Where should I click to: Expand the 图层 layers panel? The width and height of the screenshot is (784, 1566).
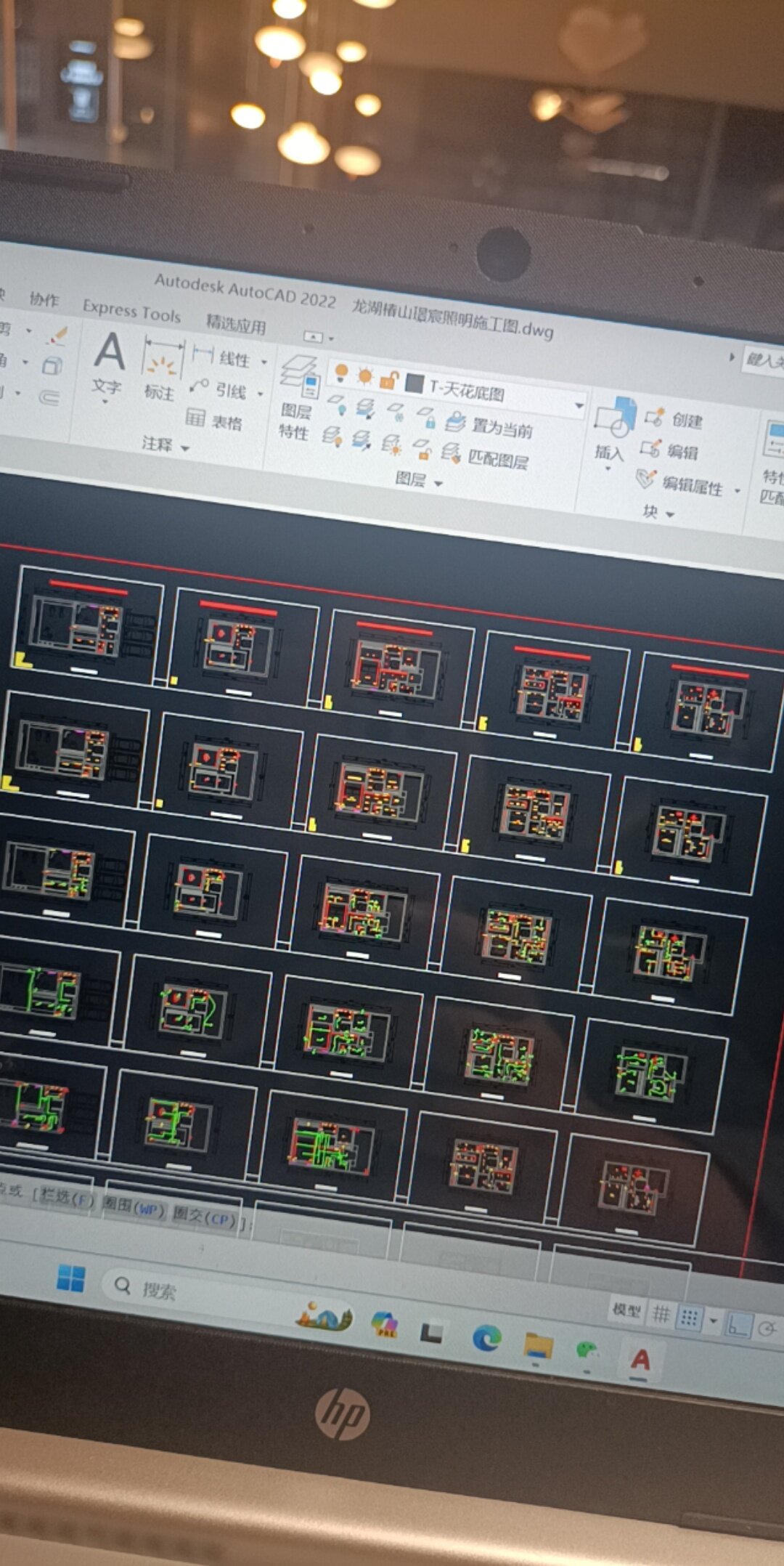(x=419, y=480)
